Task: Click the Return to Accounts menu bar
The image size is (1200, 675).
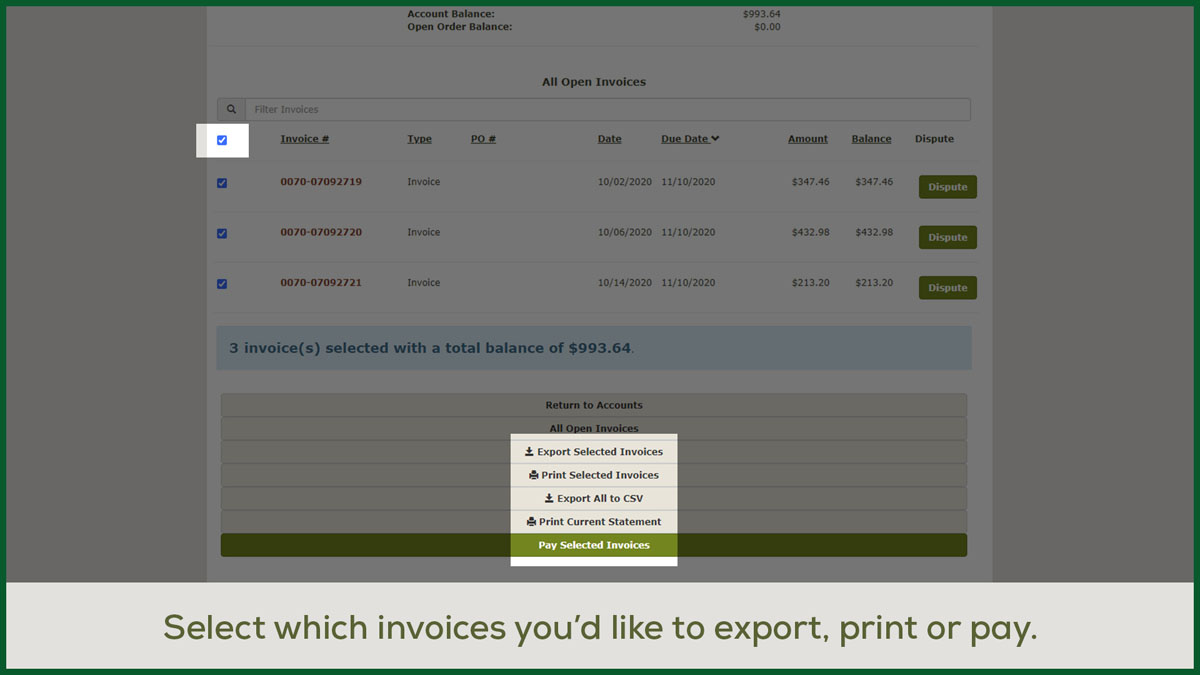Action: click(594, 405)
